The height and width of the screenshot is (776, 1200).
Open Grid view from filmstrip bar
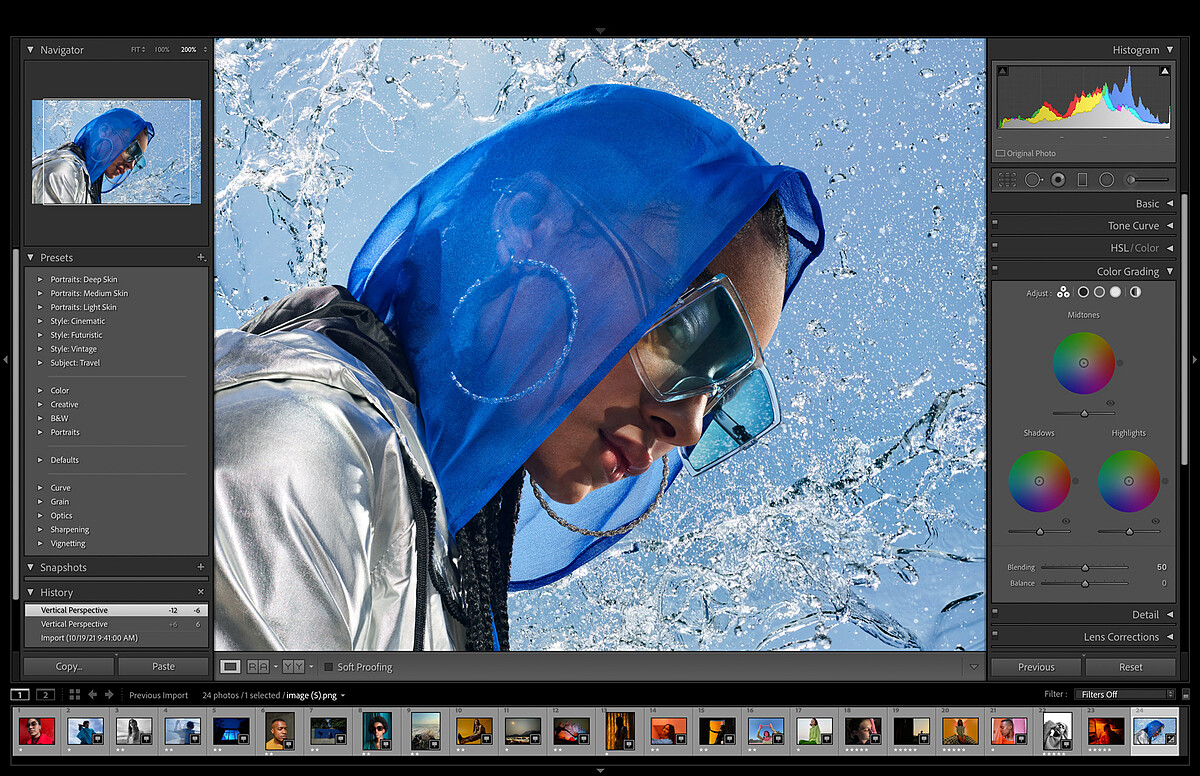[x=74, y=694]
